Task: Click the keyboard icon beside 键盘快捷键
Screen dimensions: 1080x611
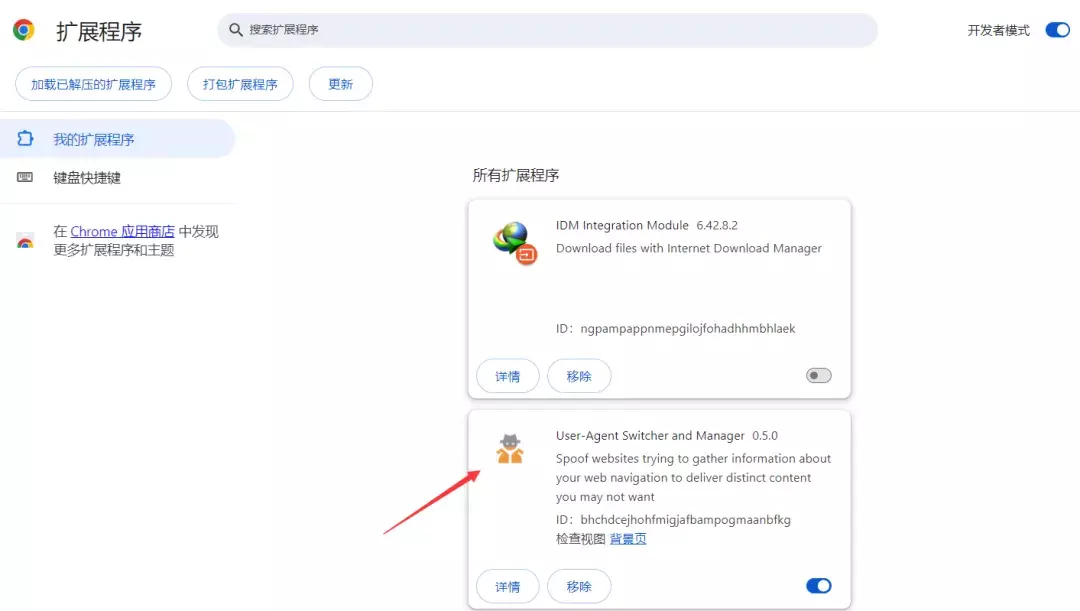Action: tap(25, 178)
